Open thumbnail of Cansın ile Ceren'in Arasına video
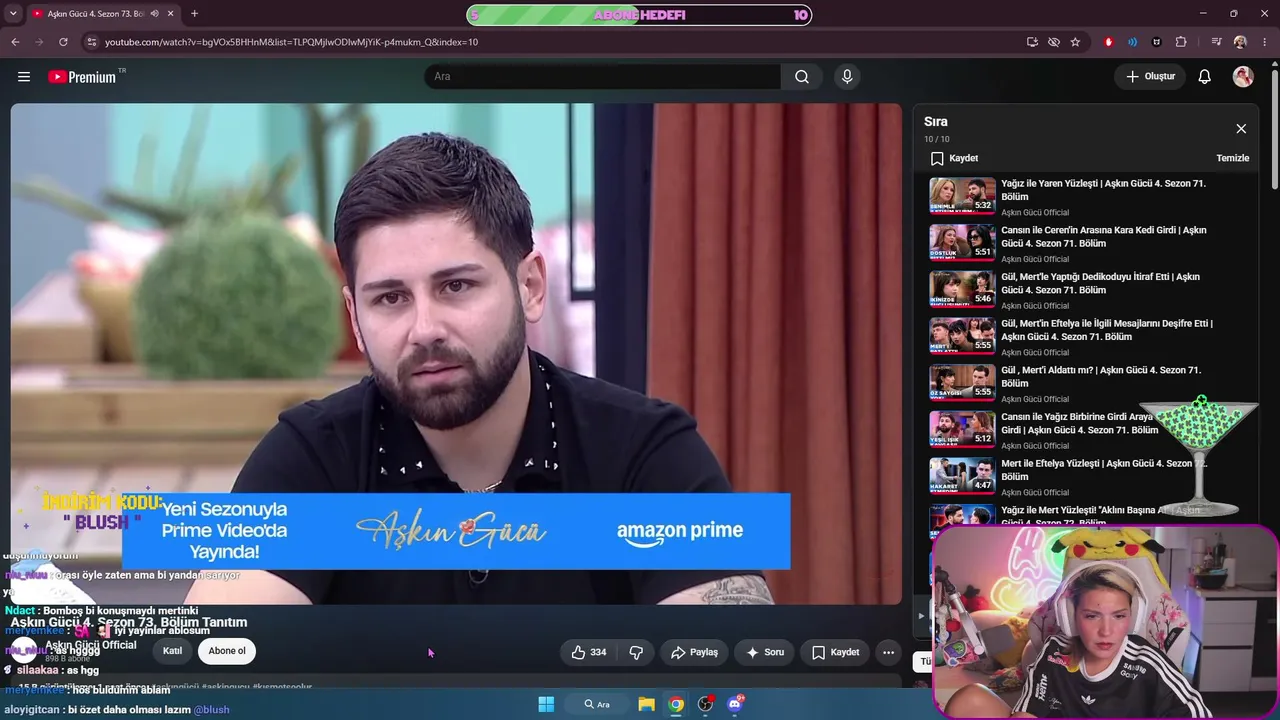Viewport: 1280px width, 720px height. (962, 242)
